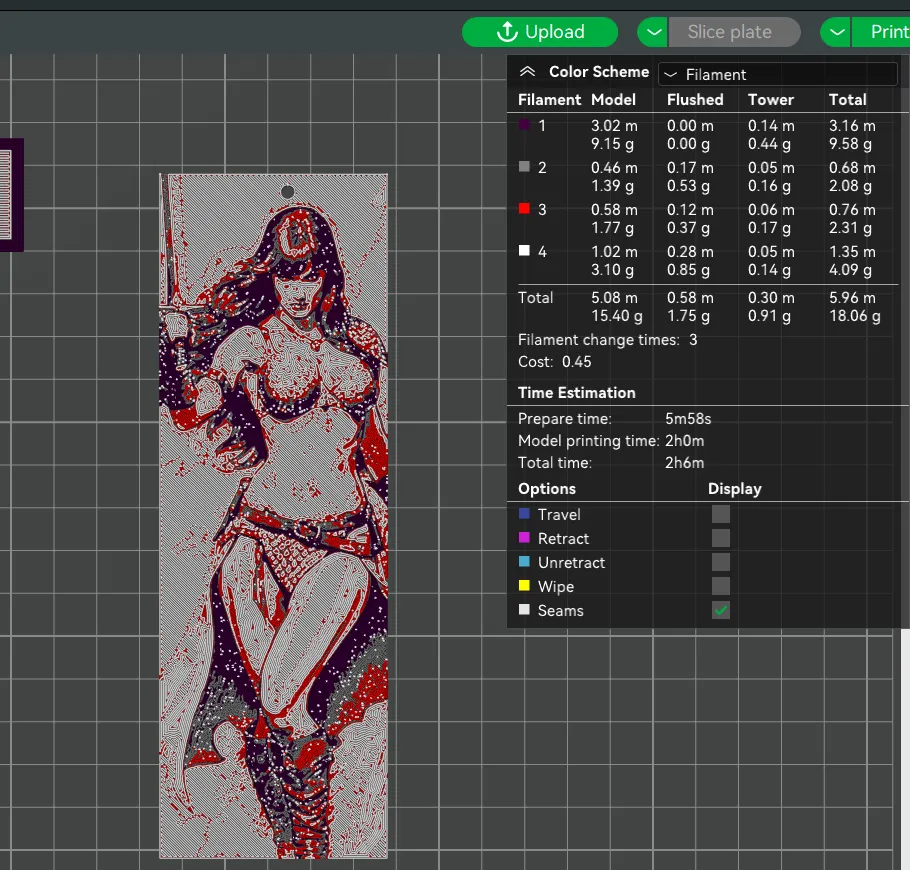The width and height of the screenshot is (910, 870).
Task: Click the 'Filament change times: 3' line
Action: 608,340
